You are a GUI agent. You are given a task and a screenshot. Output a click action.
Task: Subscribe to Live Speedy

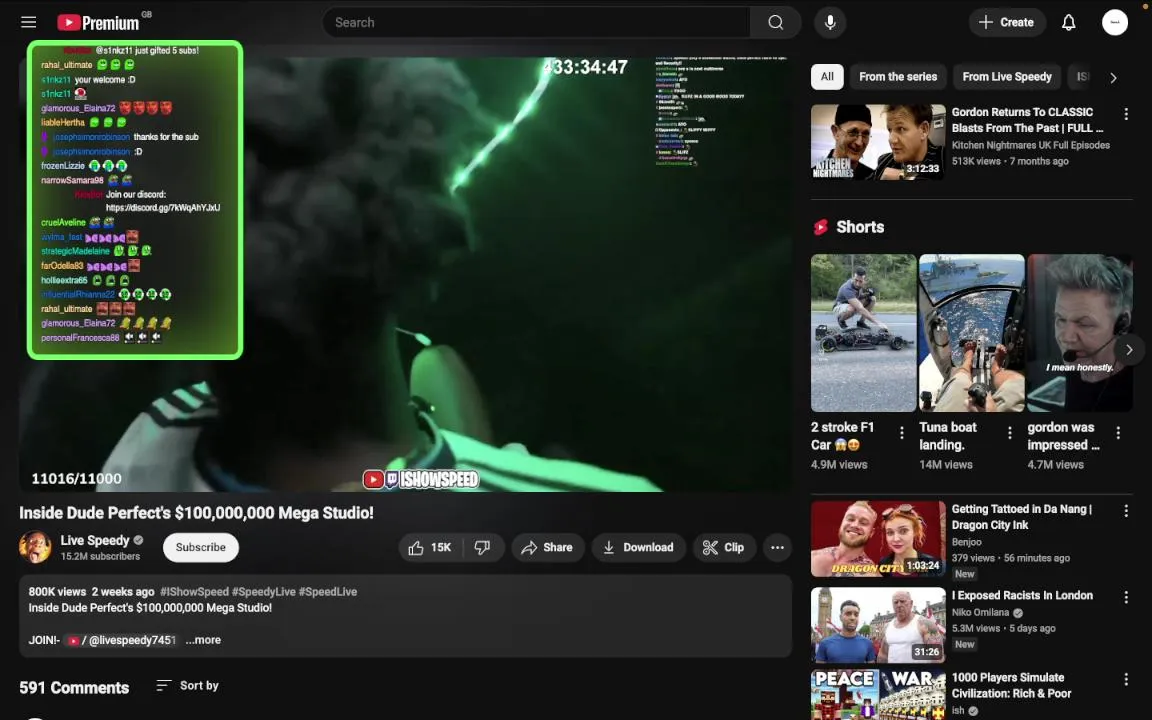coord(201,547)
